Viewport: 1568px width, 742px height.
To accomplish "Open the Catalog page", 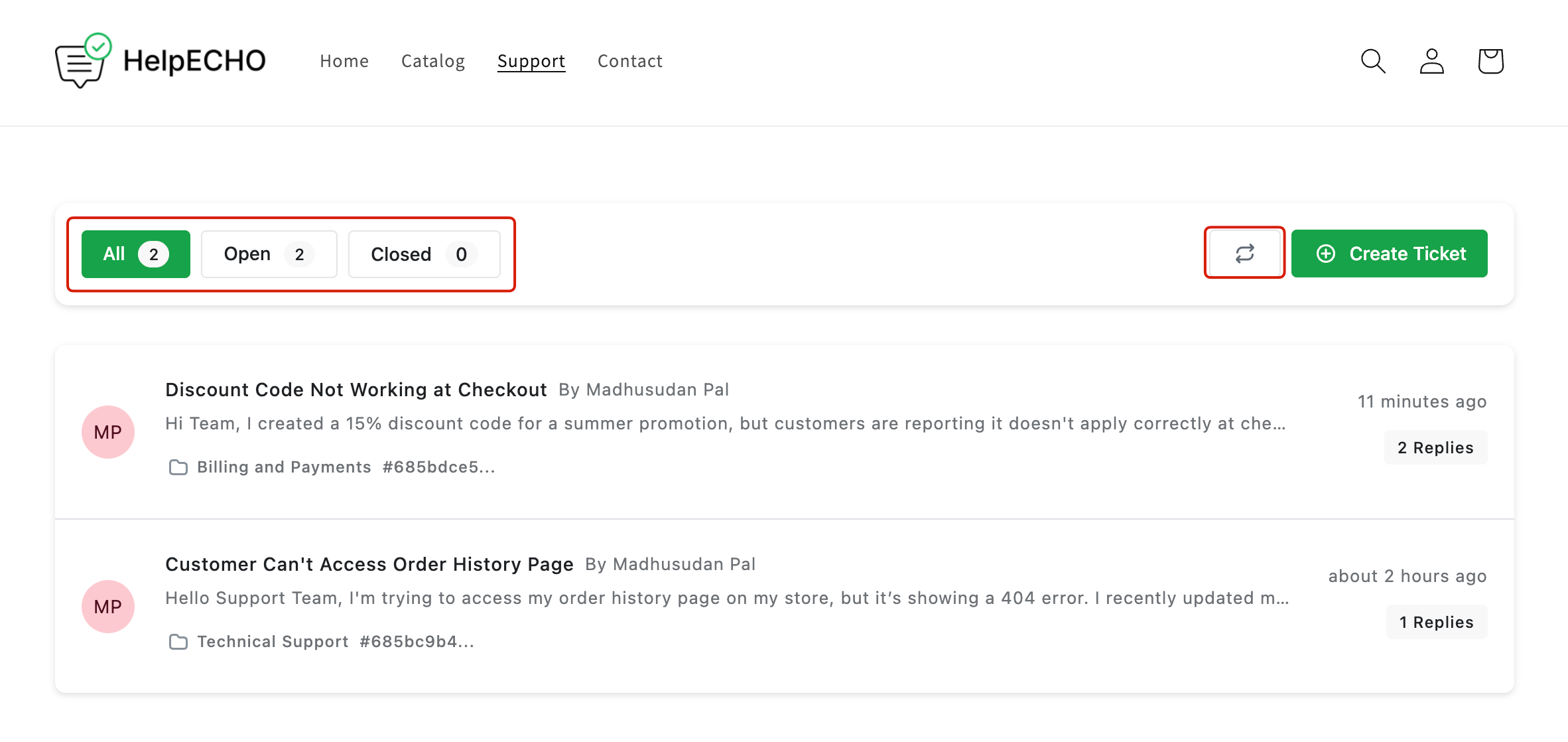I will (x=432, y=61).
